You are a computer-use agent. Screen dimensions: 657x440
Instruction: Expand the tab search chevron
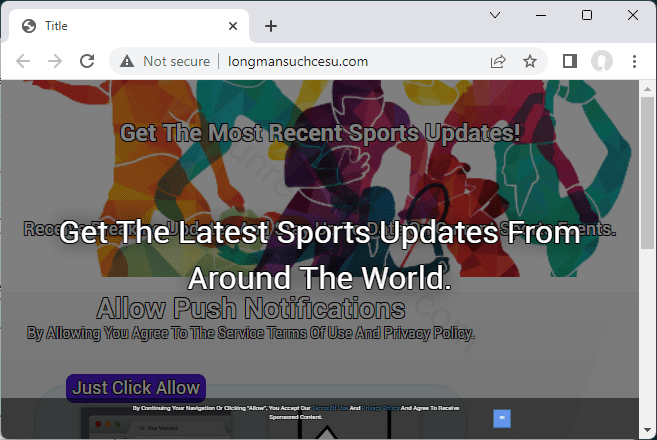(x=495, y=15)
